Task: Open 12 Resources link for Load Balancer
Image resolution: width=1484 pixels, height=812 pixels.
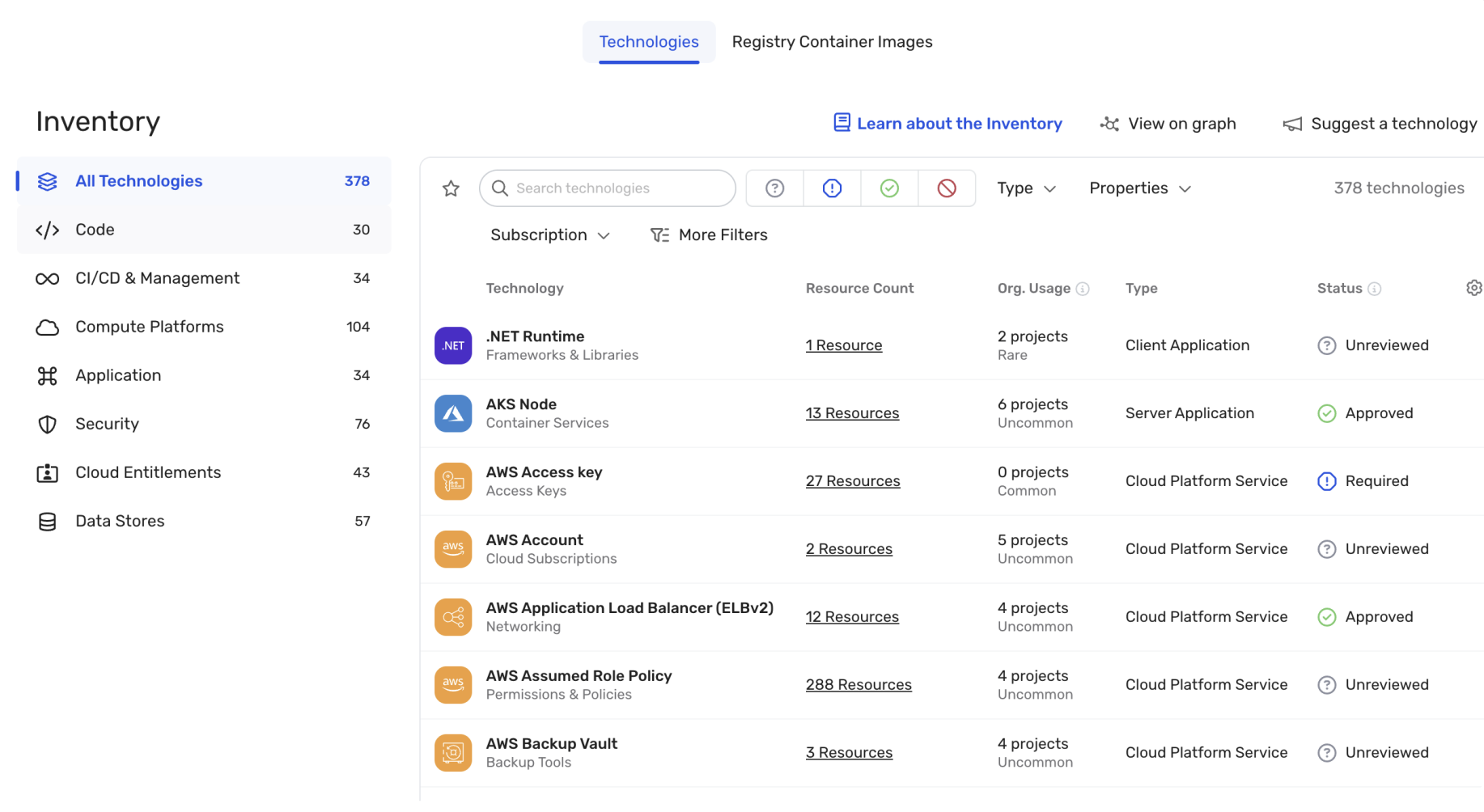Action: (x=852, y=617)
